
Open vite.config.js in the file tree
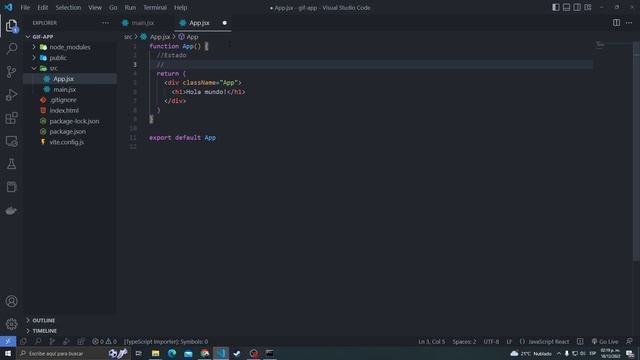pos(70,142)
